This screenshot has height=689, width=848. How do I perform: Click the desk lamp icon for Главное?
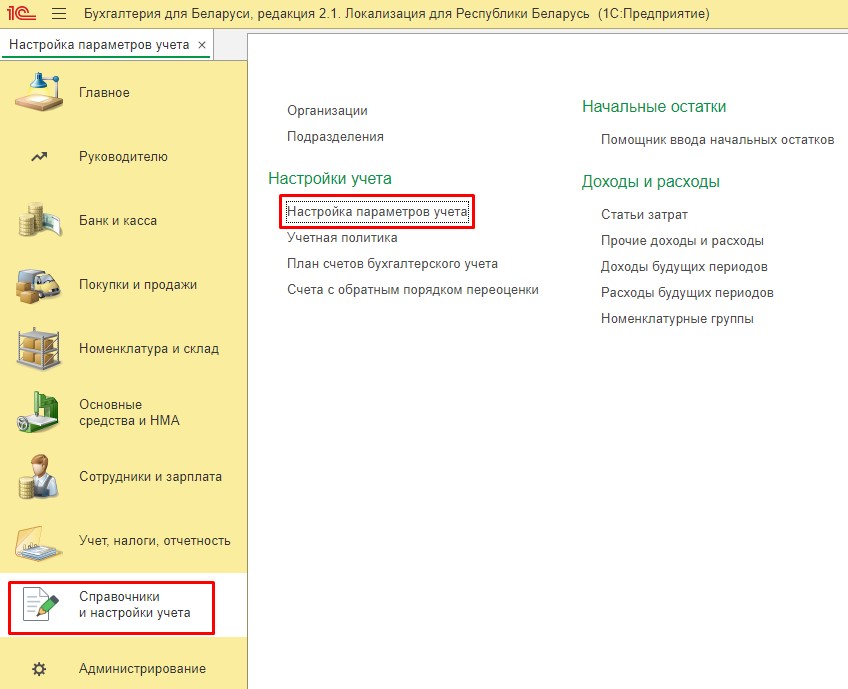point(39,92)
